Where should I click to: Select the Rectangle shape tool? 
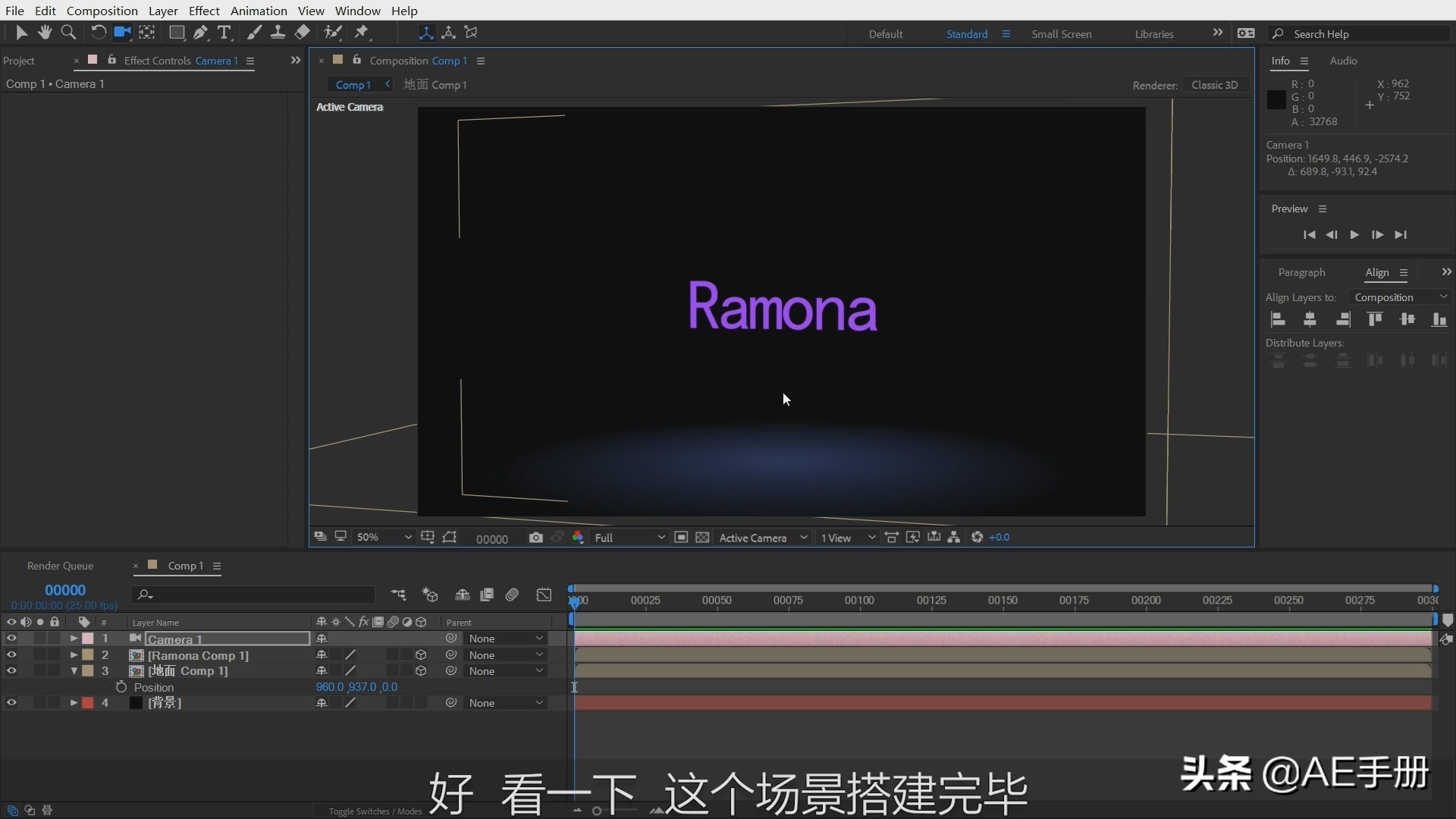(177, 32)
